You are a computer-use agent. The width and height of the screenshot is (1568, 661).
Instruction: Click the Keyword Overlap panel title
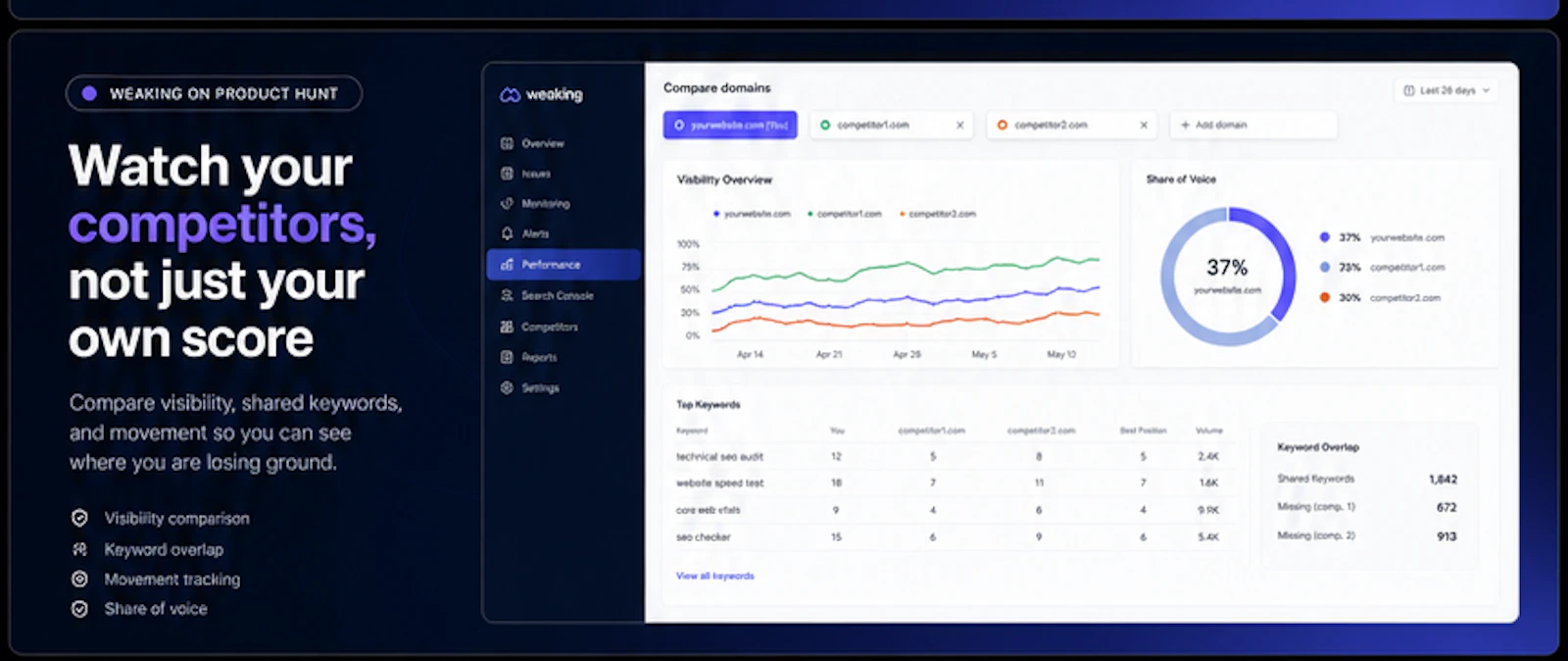[x=1318, y=447]
